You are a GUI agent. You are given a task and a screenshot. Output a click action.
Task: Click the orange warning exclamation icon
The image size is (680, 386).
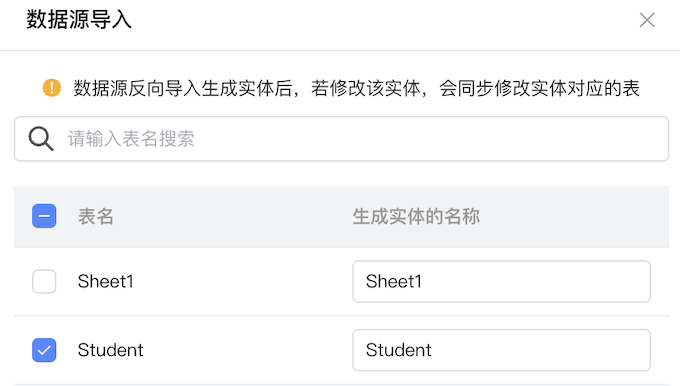pos(52,88)
